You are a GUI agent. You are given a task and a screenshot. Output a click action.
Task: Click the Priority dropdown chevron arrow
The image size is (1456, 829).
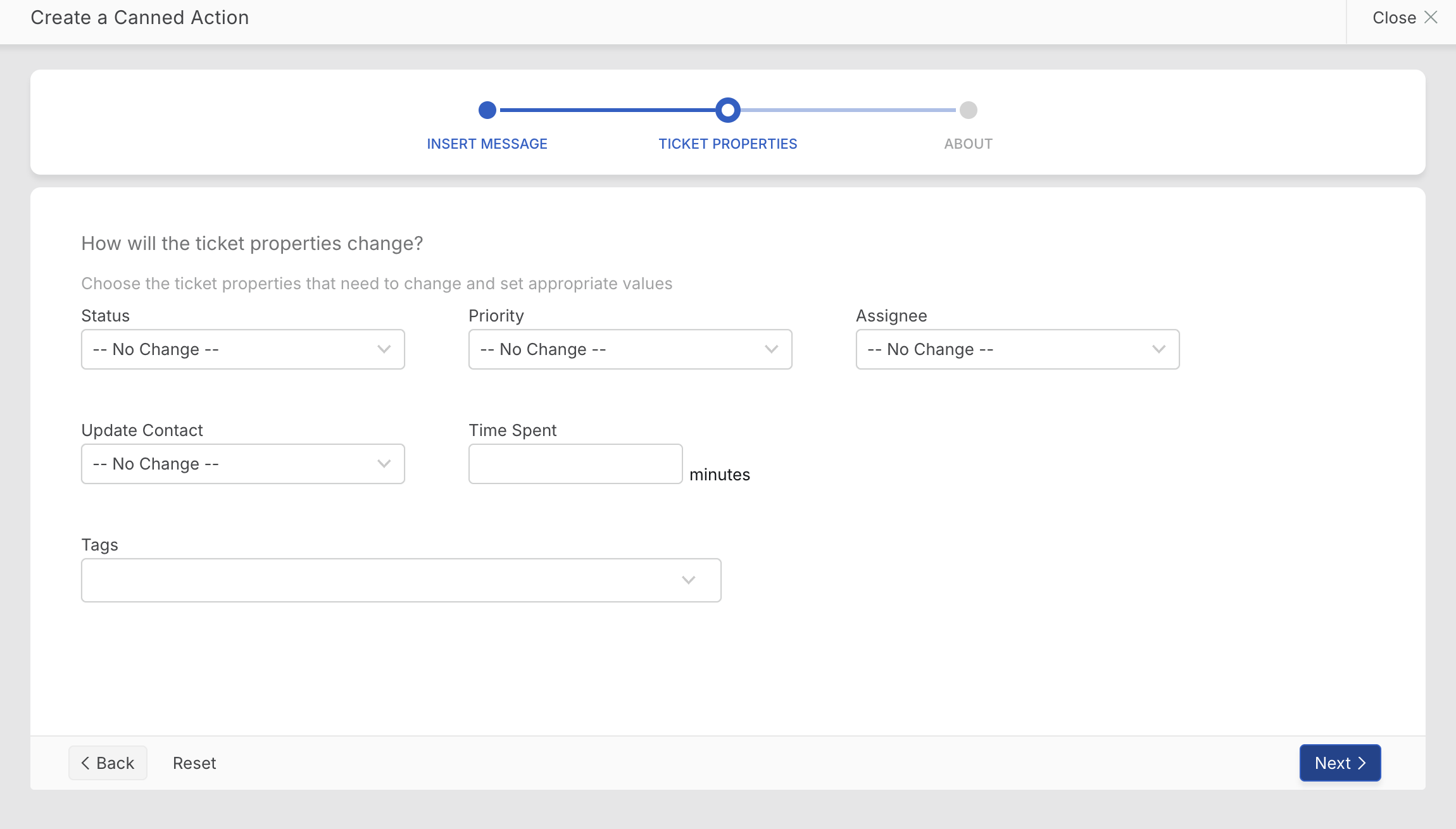click(771, 349)
